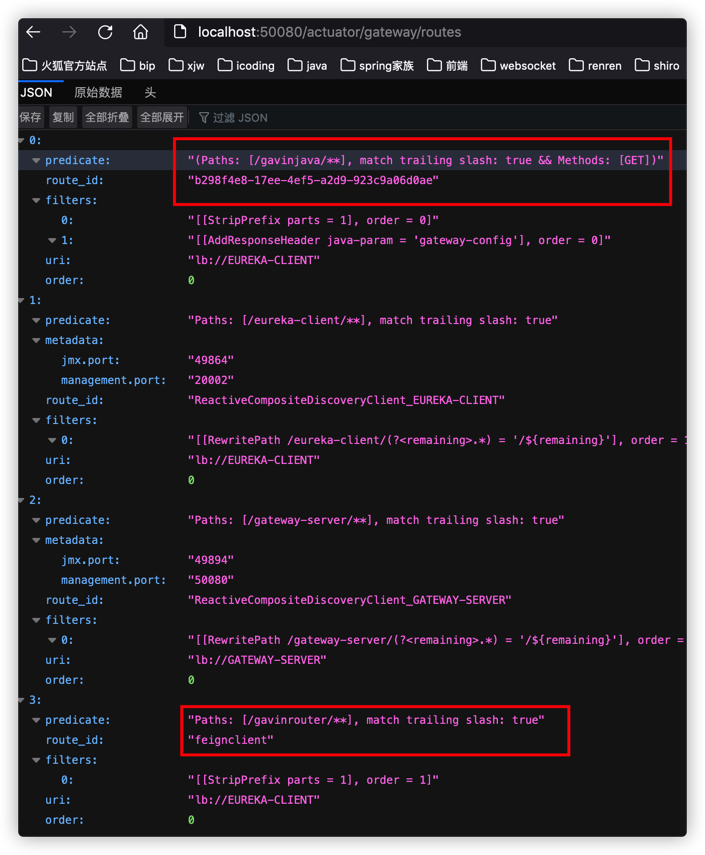705x855 pixels.
Task: Collapse filters under route 0
Action: (36, 201)
